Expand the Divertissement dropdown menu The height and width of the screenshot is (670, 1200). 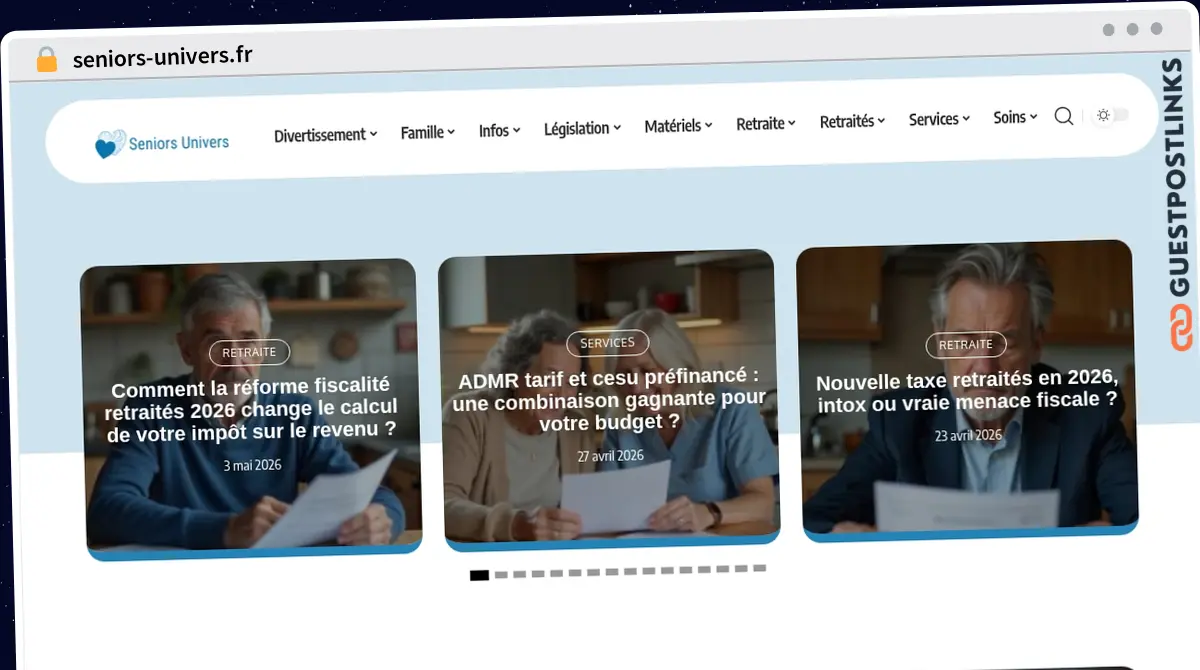click(x=326, y=135)
